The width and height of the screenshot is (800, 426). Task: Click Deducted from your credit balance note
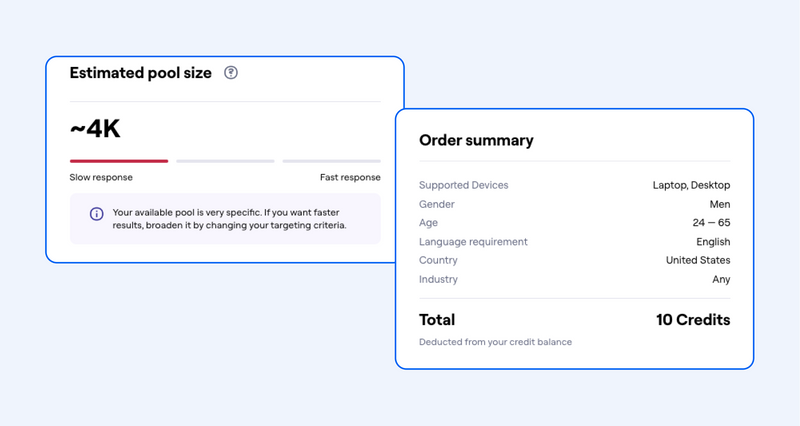pyautogui.click(x=495, y=342)
